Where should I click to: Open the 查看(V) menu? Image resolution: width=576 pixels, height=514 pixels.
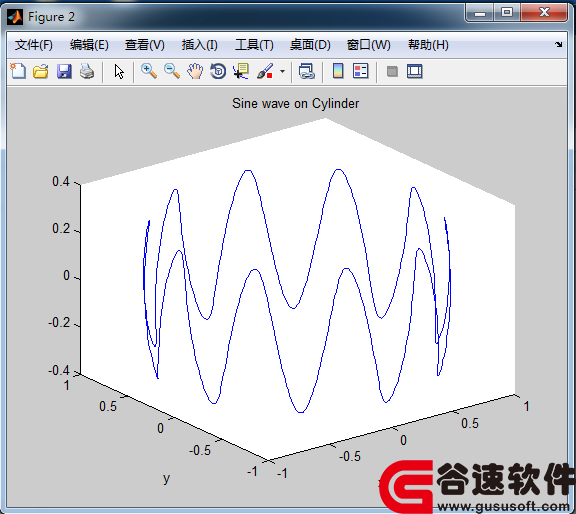(x=145, y=45)
